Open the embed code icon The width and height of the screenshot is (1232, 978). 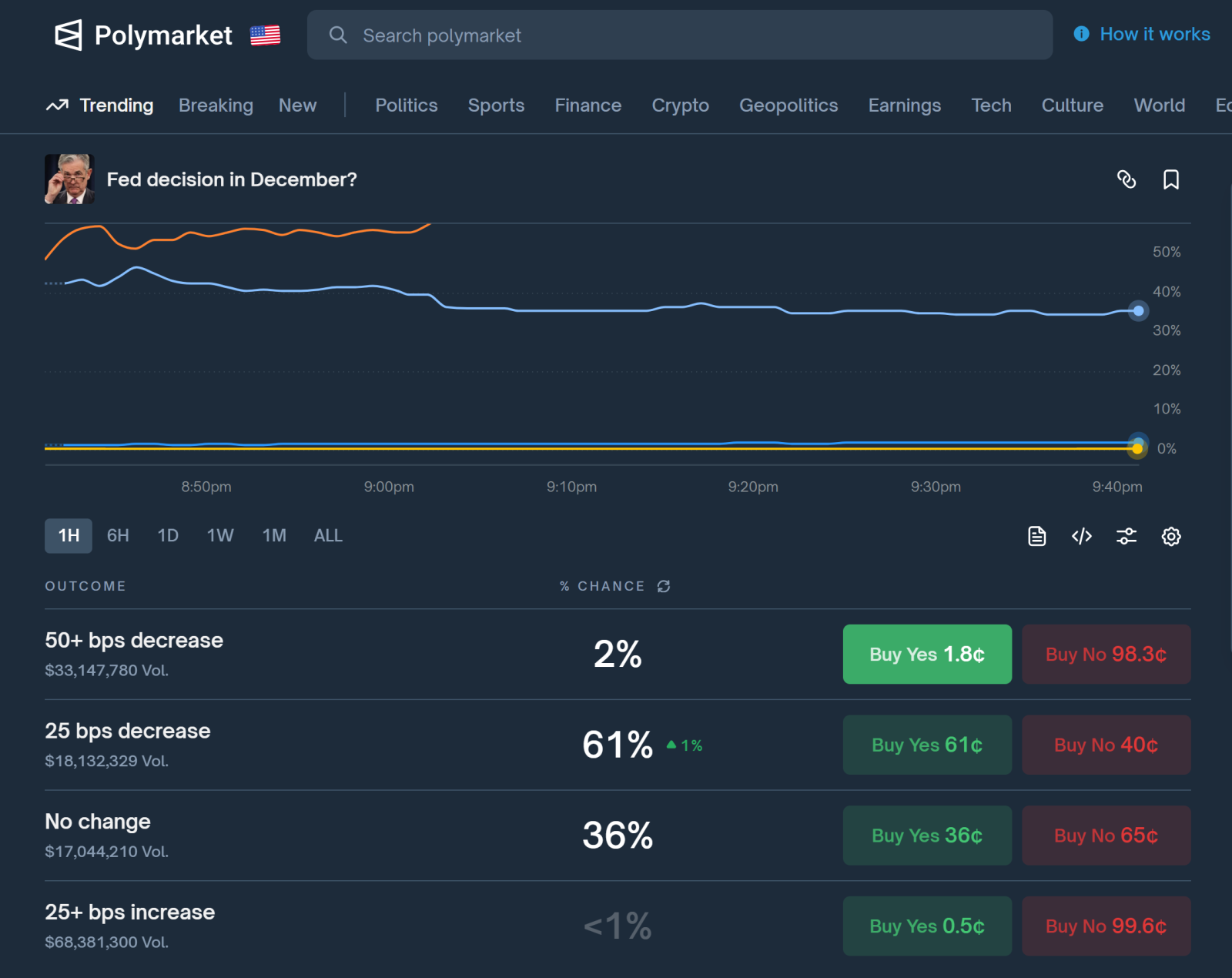click(1082, 536)
